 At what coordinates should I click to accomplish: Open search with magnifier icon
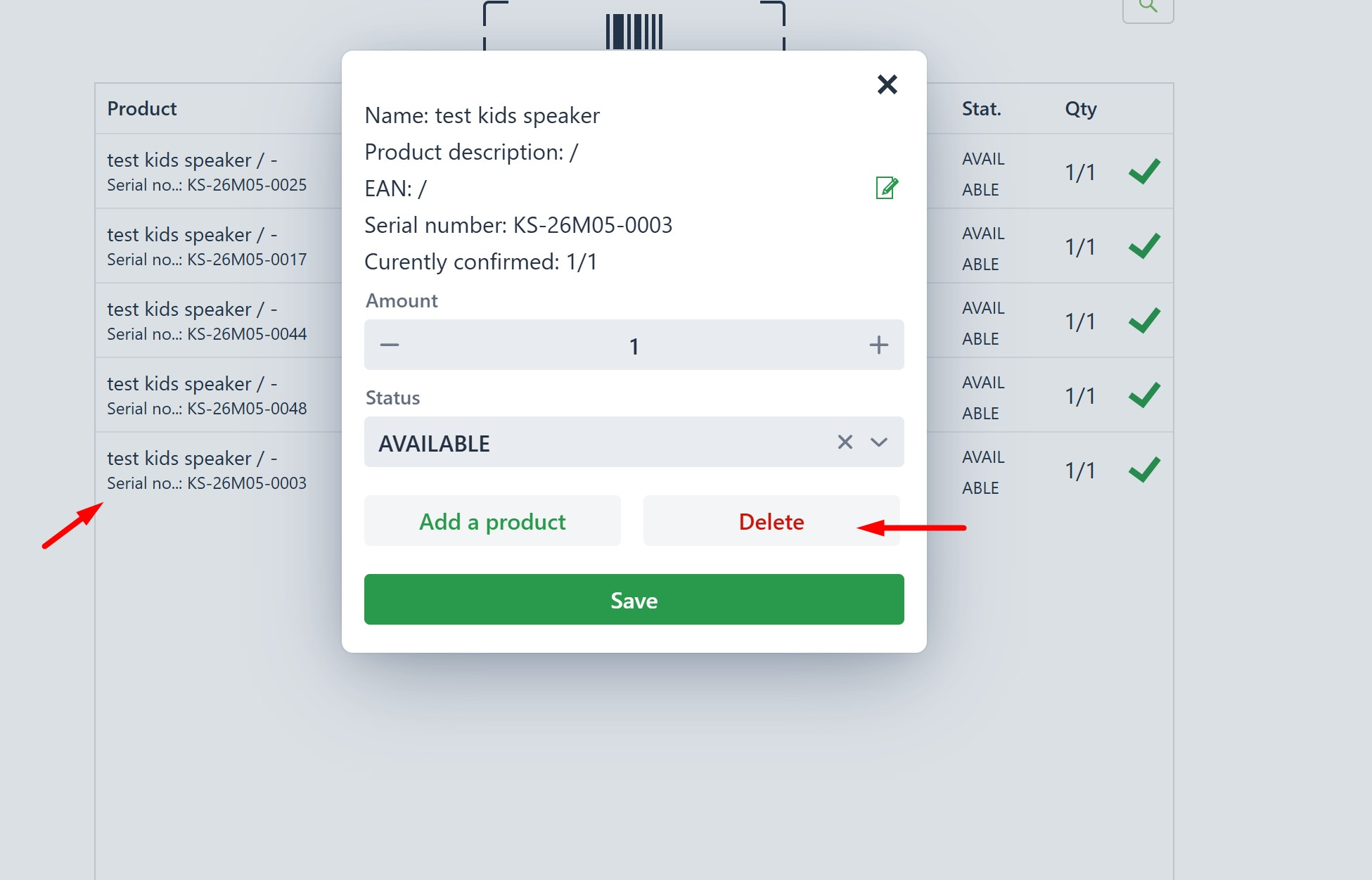[x=1148, y=7]
